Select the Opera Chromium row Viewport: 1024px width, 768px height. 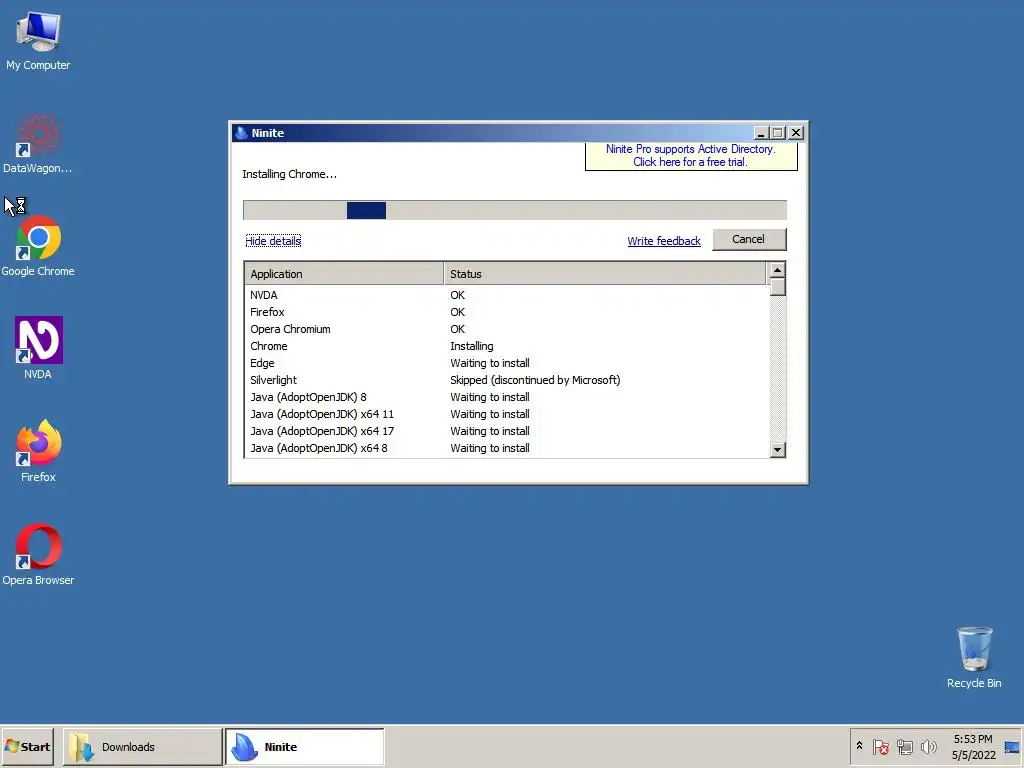coord(507,329)
